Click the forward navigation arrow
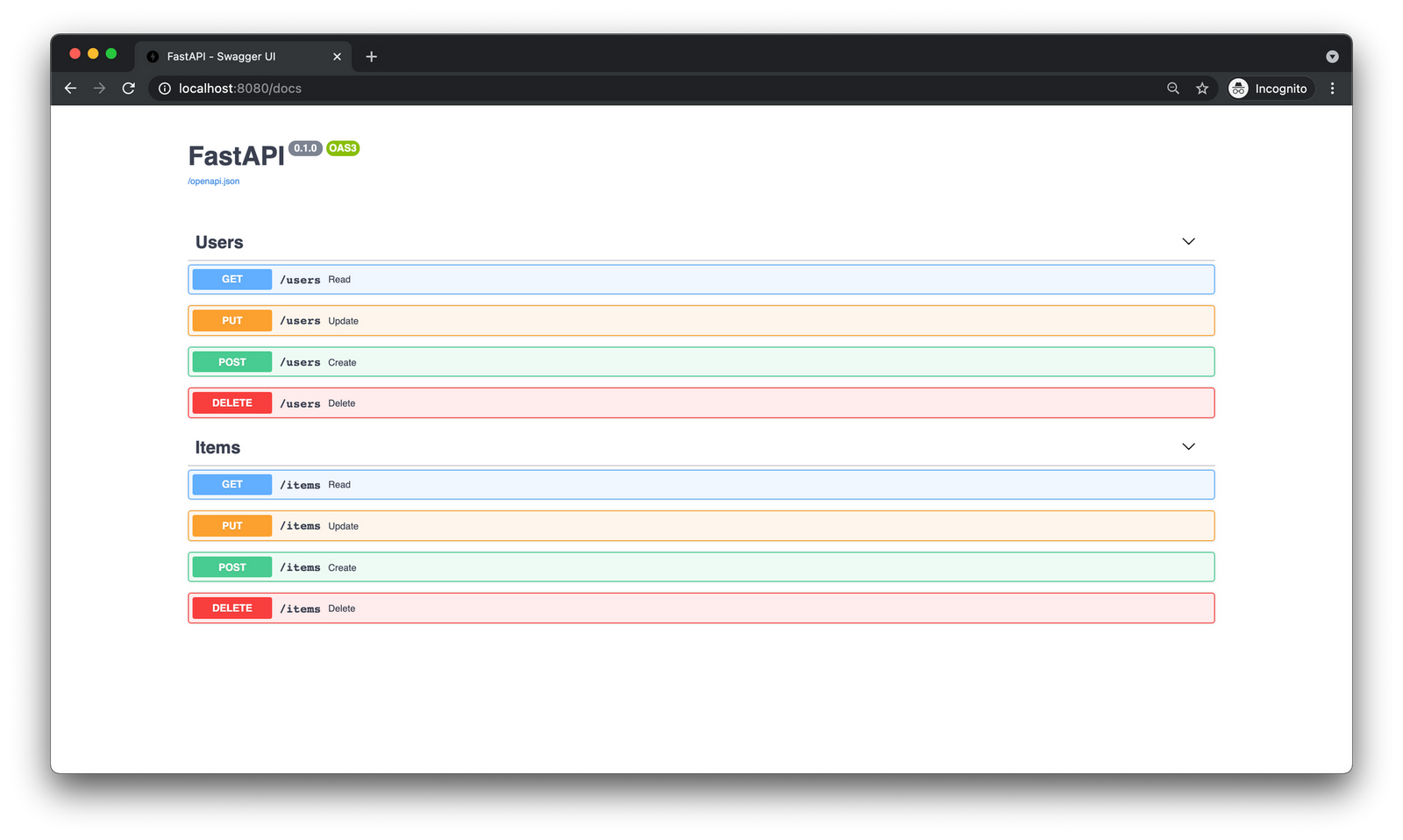Viewport: 1403px width, 840px height. coord(99,88)
